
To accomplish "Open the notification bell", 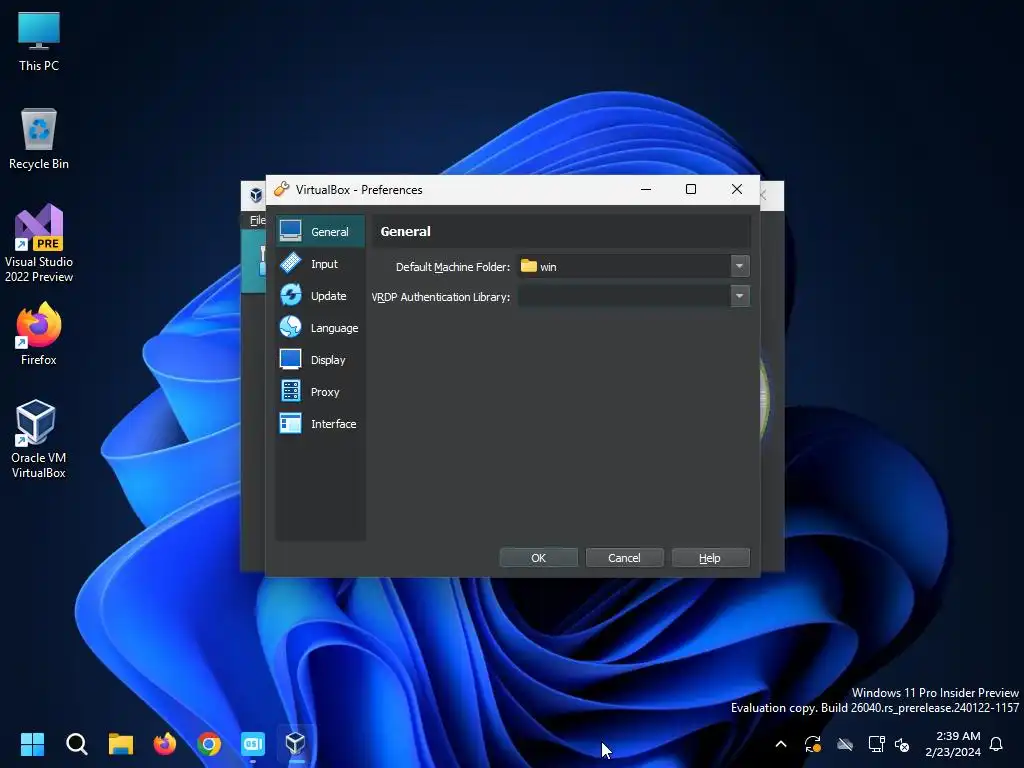I will coord(996,744).
